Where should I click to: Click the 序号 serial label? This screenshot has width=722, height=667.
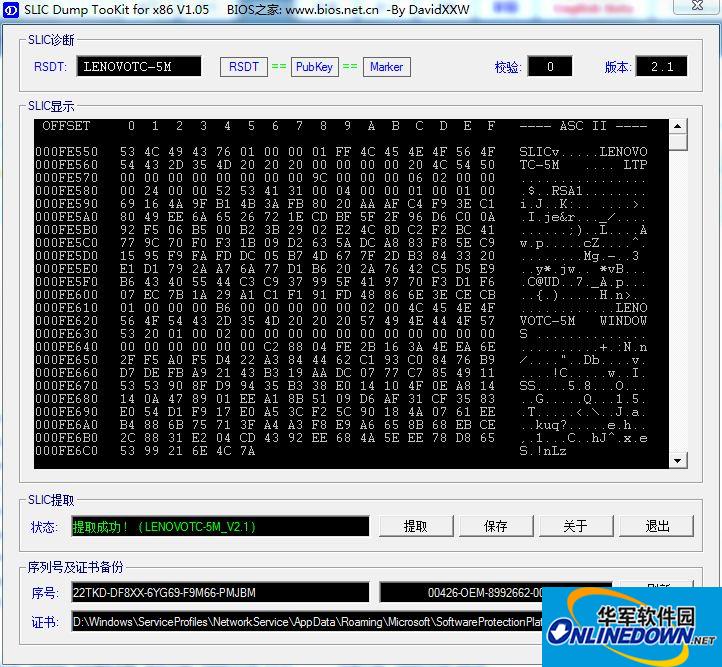pyautogui.click(x=45, y=593)
